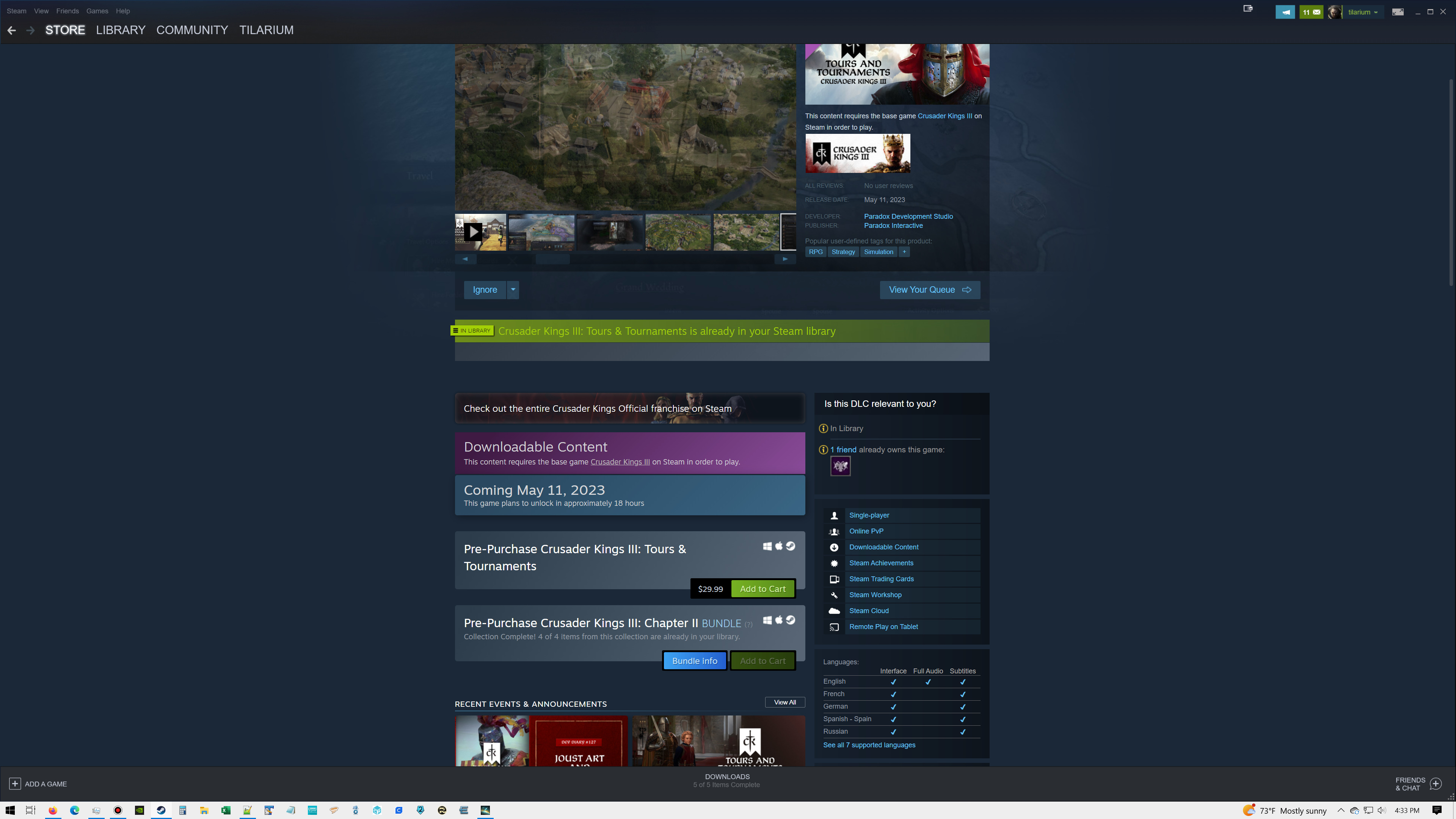Click the screenshot carousel back arrow
Viewport: 1456px width, 819px height.
click(x=465, y=258)
